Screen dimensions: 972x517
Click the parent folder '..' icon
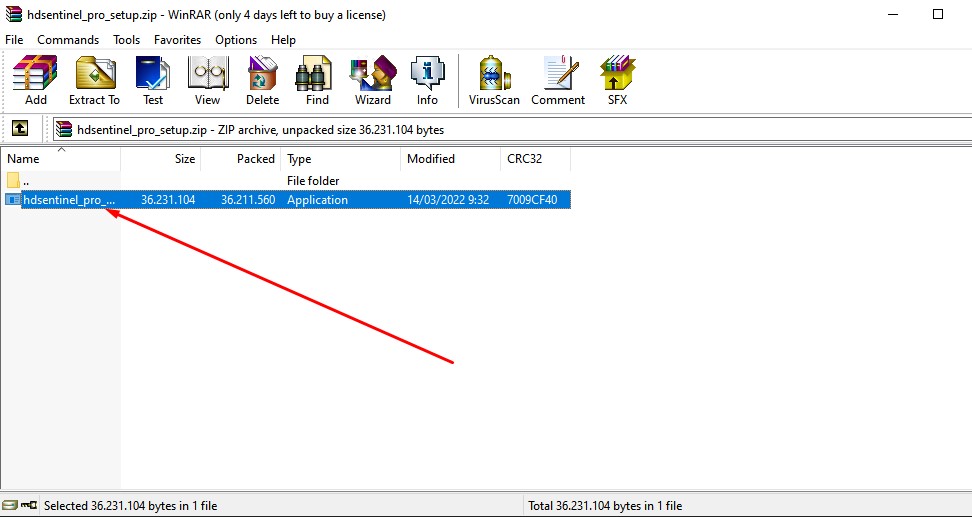(14, 180)
